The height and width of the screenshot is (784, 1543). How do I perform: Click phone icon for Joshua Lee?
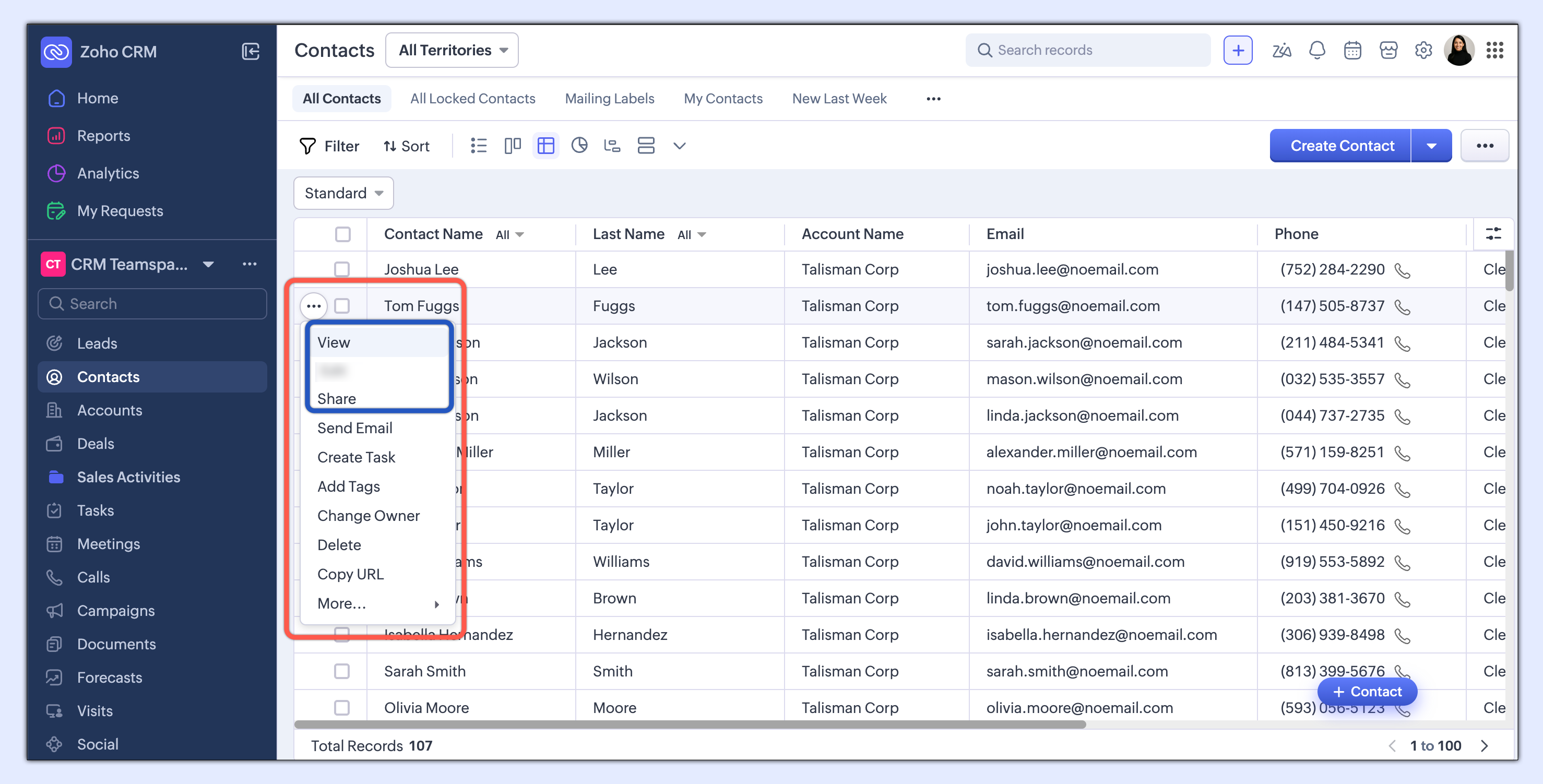pos(1402,271)
